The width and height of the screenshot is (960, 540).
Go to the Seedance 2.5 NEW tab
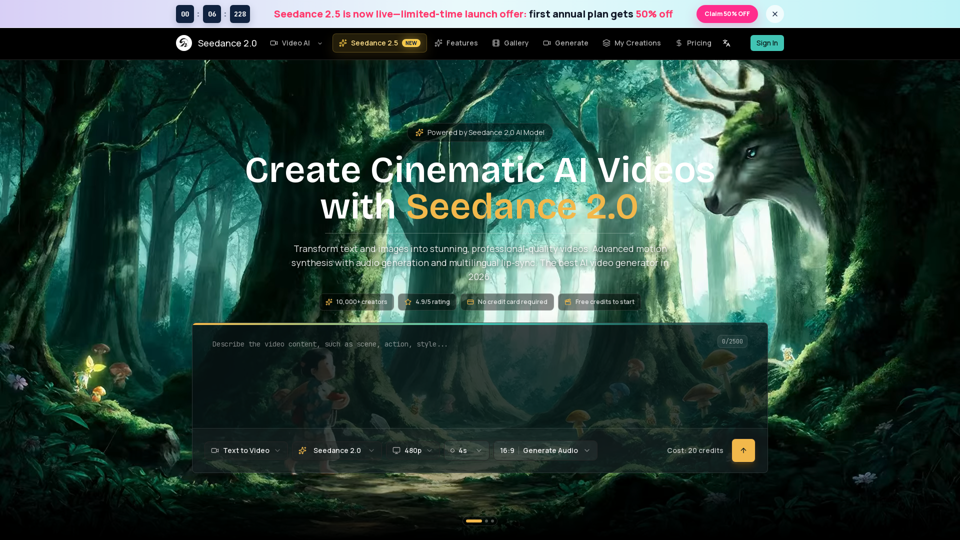(379, 43)
